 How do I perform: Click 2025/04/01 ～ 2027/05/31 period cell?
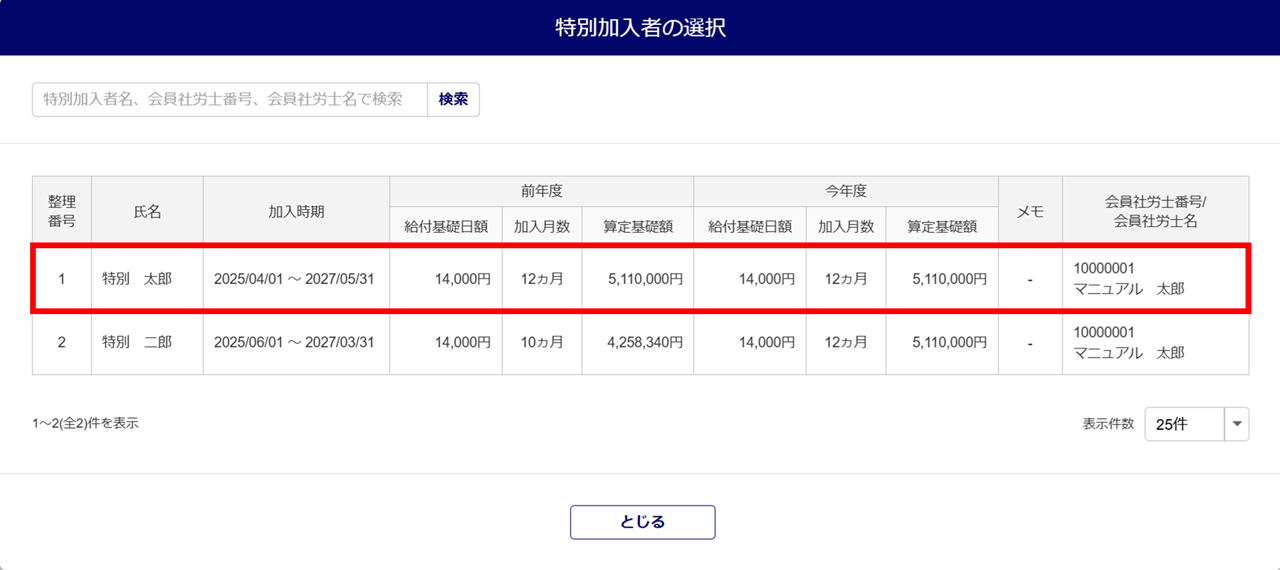294,279
